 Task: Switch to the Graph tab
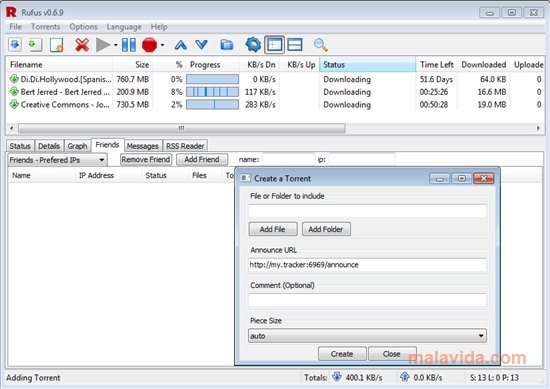[77, 146]
